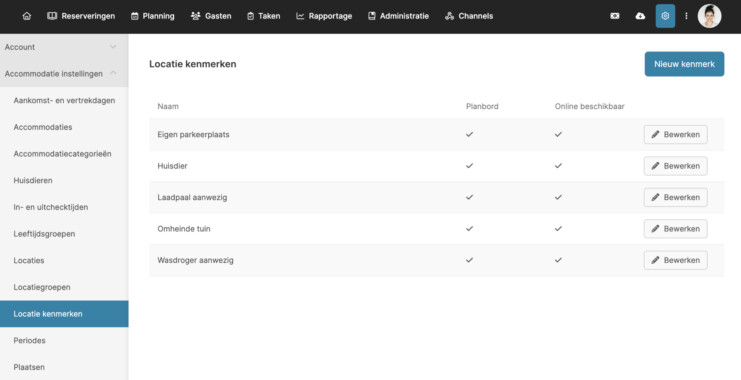
Task: Click the Naam column header
Action: click(168, 106)
